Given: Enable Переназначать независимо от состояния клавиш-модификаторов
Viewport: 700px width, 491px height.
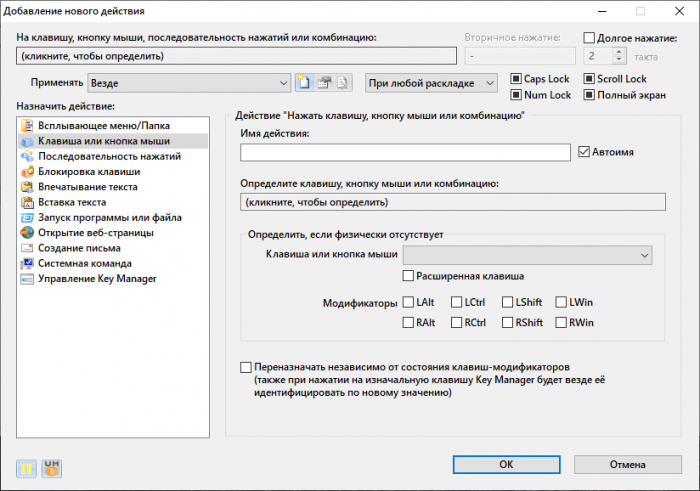Looking at the screenshot, I should point(246,367).
